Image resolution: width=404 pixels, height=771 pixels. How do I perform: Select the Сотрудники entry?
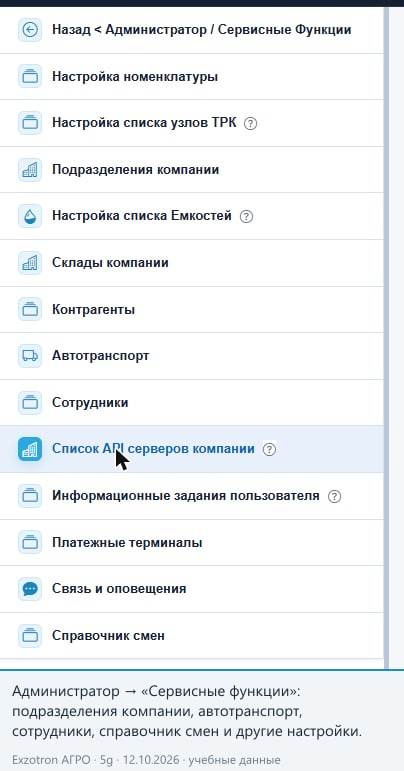(192, 402)
